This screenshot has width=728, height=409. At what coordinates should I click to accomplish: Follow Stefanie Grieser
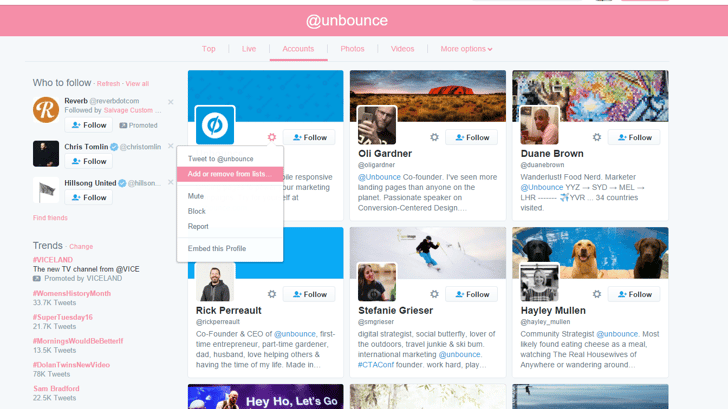click(472, 294)
